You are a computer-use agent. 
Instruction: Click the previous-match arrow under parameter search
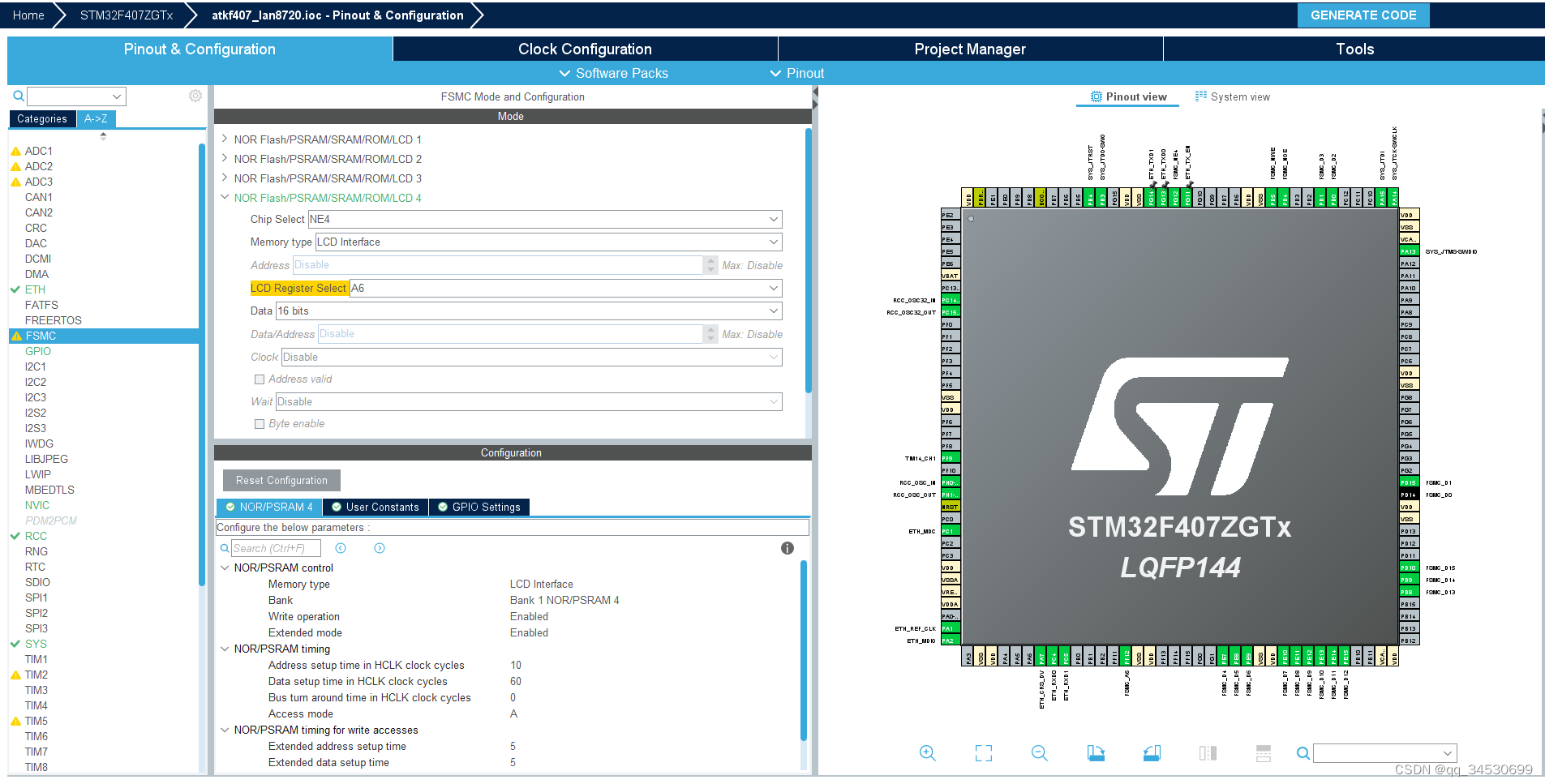coord(341,548)
